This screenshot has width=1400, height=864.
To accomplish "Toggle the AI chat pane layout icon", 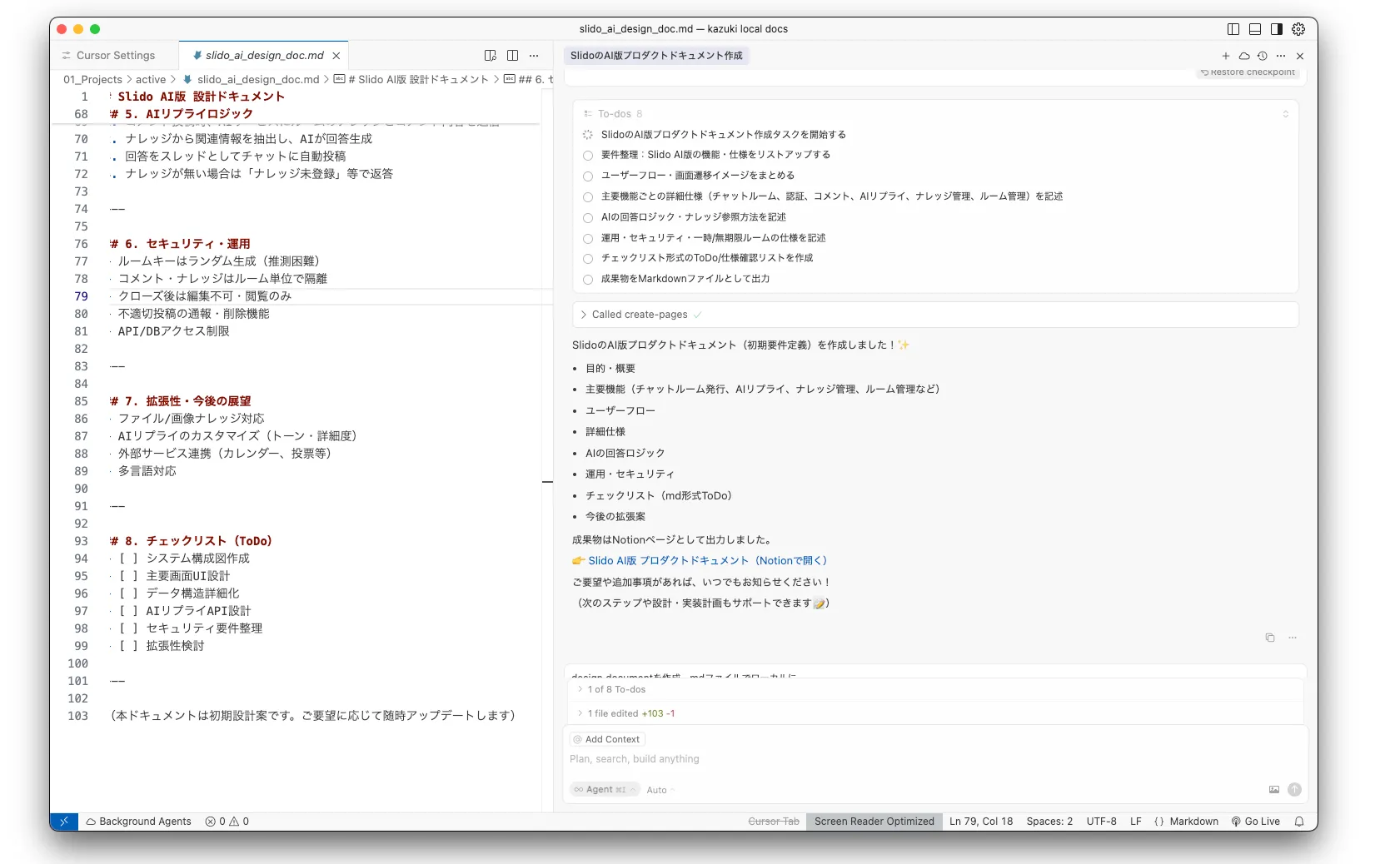I will [1277, 29].
